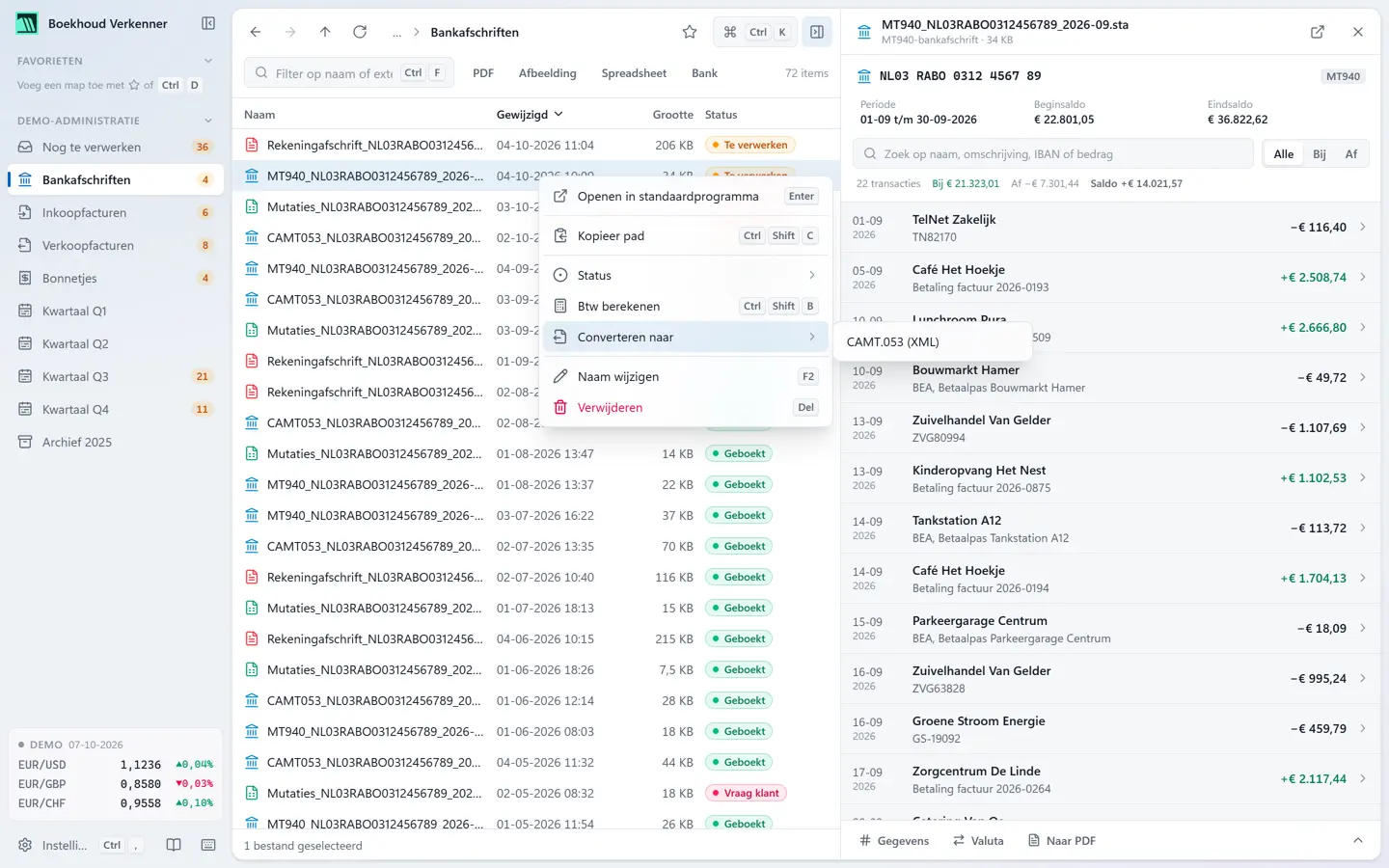Open the Kwartaal Q3 folder

[116, 377]
